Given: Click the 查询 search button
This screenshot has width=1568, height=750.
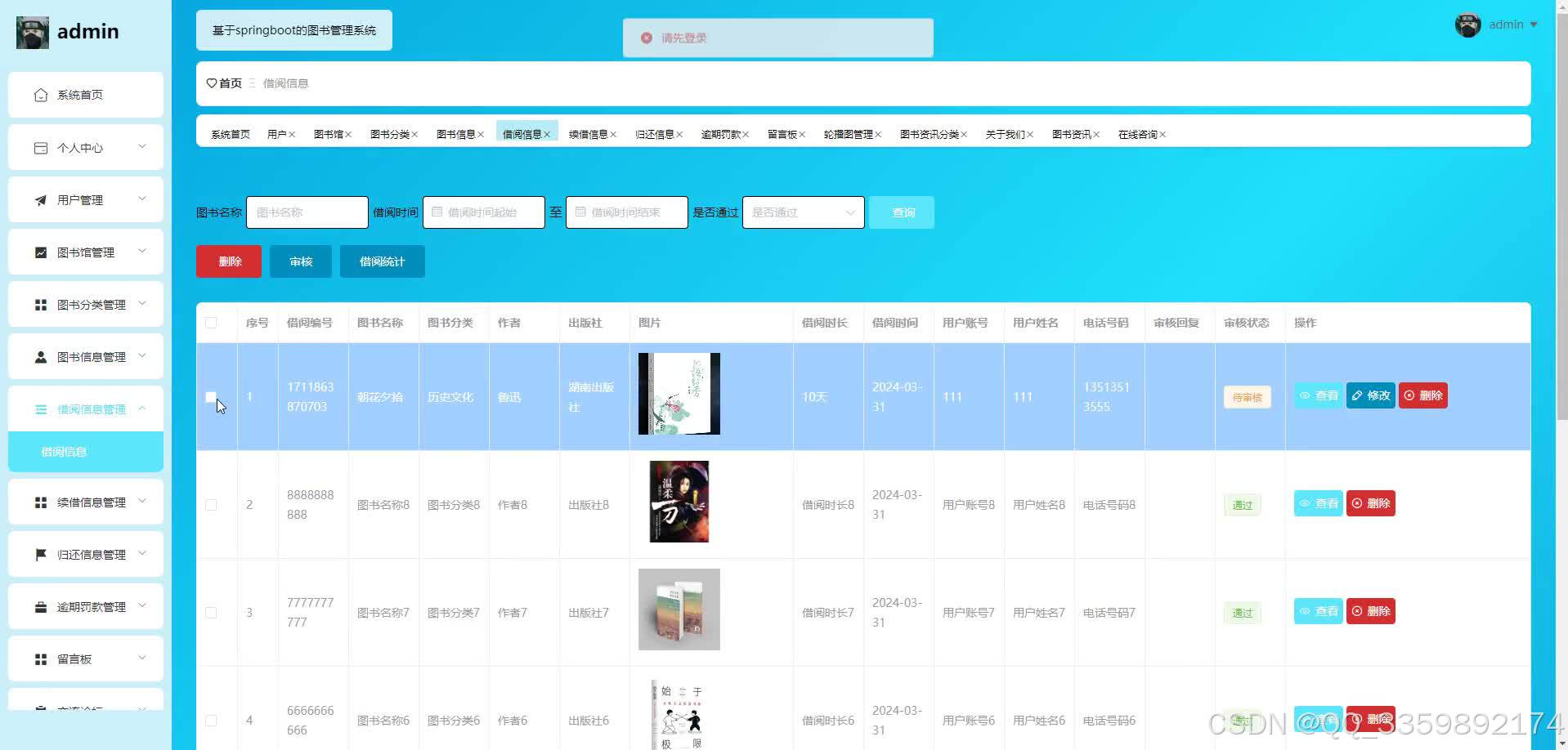Looking at the screenshot, I should [x=902, y=212].
